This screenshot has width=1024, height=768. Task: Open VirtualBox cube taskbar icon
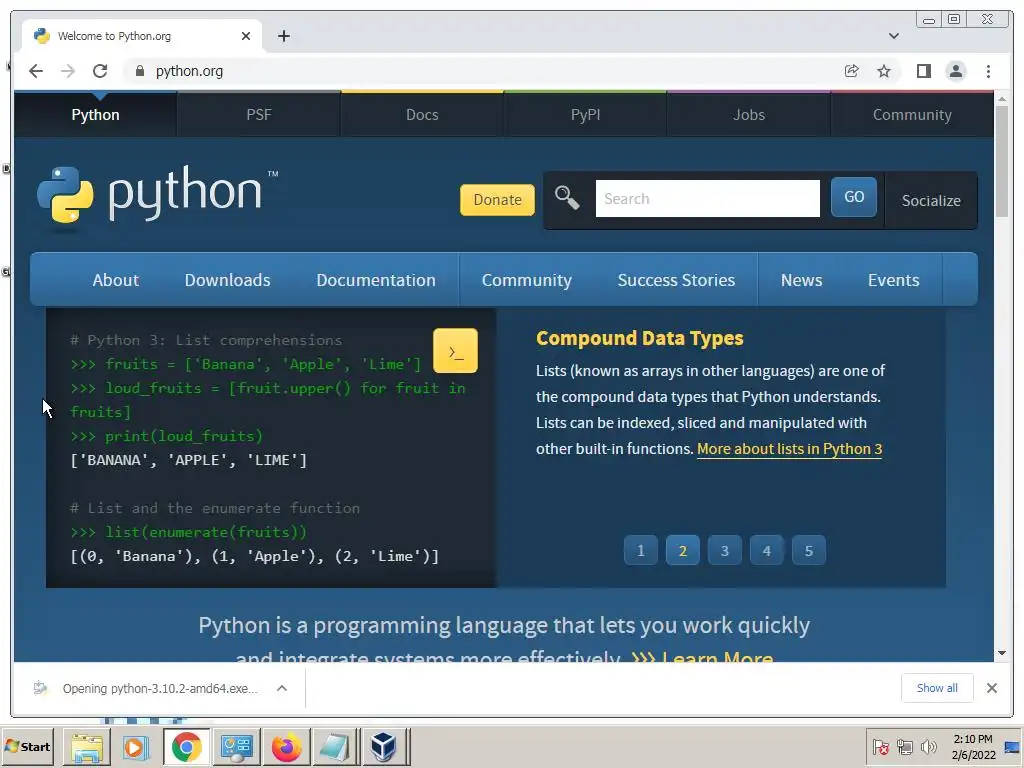(384, 747)
